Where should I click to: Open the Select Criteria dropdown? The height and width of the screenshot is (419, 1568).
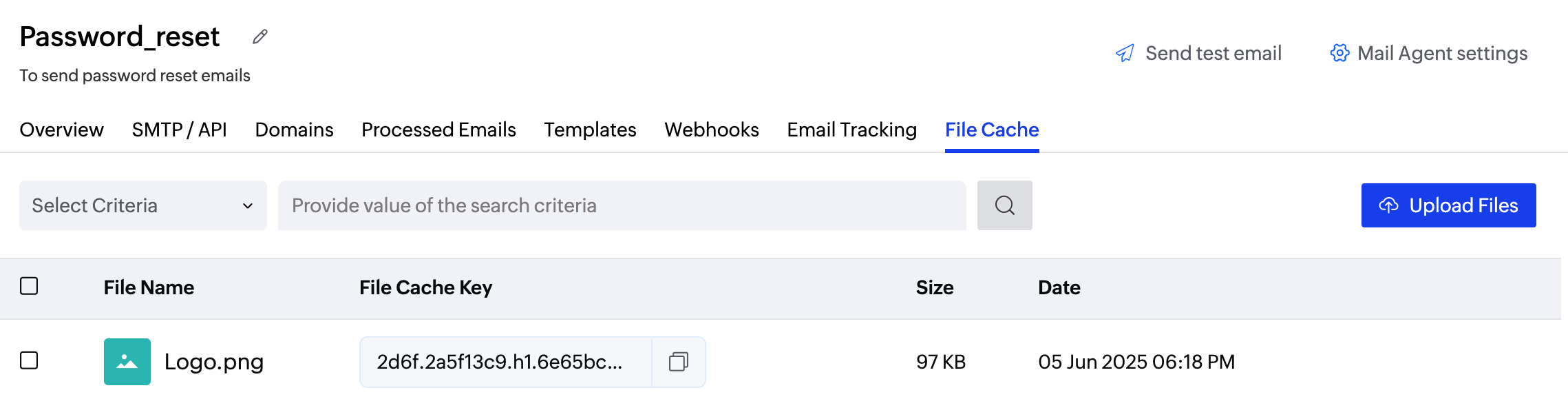(142, 205)
